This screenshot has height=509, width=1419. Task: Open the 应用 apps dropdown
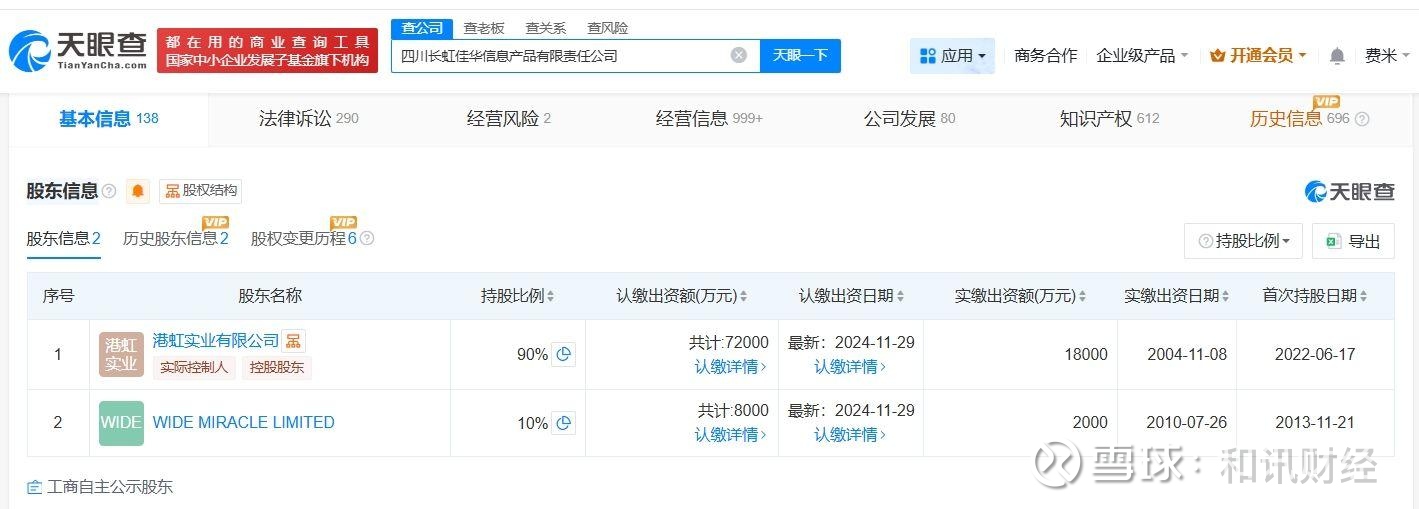coord(952,56)
